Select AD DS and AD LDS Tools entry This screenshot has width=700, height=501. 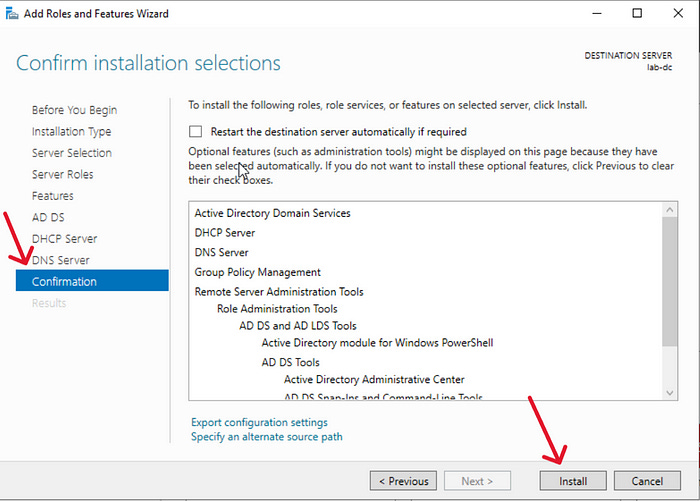tap(298, 326)
